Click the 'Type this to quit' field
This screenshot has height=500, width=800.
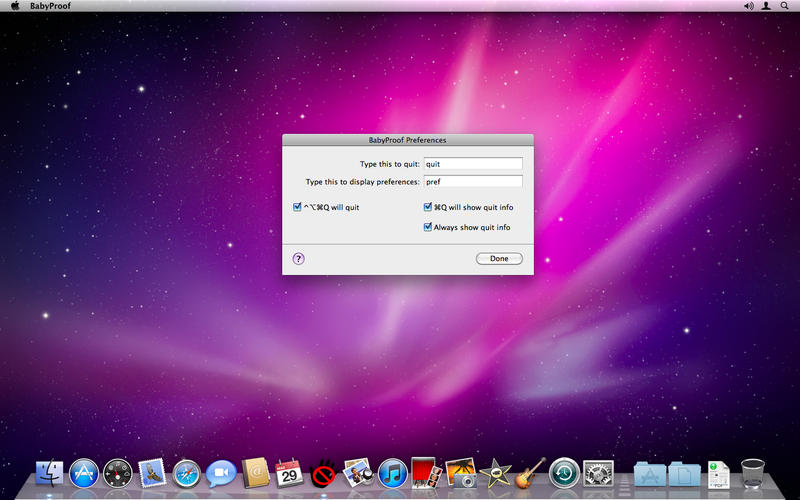[473, 164]
